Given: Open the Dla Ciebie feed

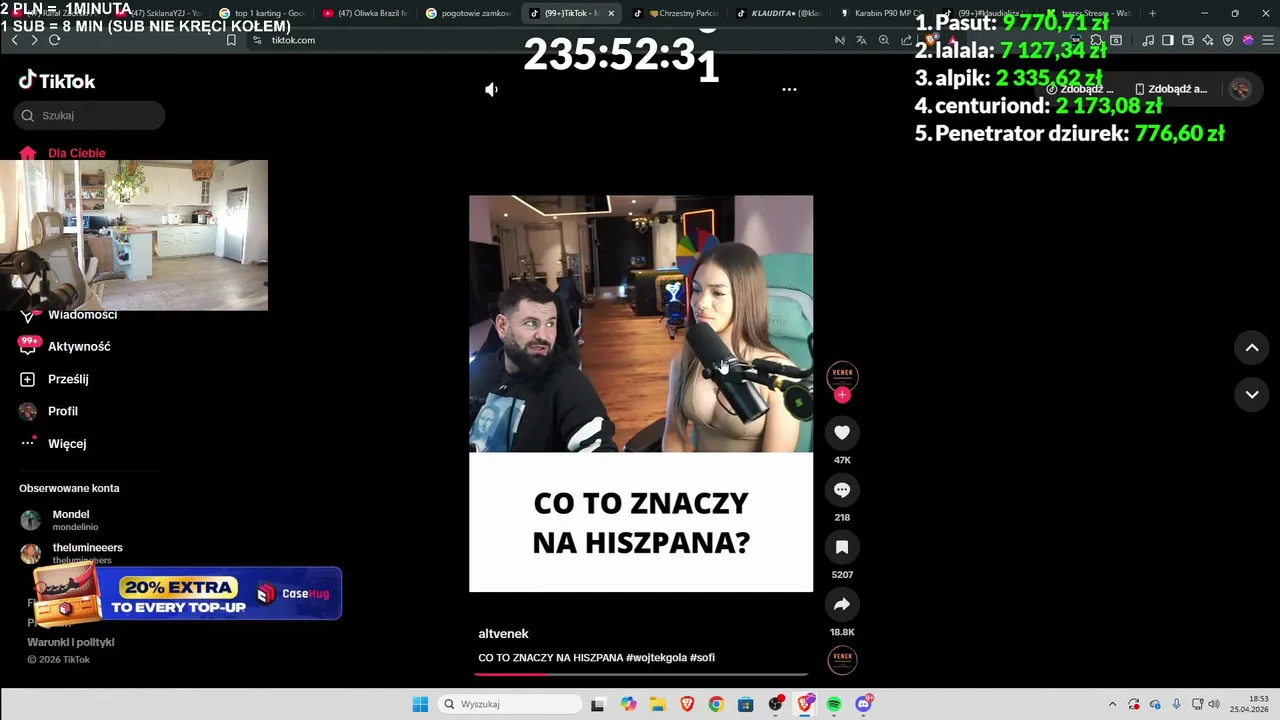Looking at the screenshot, I should pos(62,153).
